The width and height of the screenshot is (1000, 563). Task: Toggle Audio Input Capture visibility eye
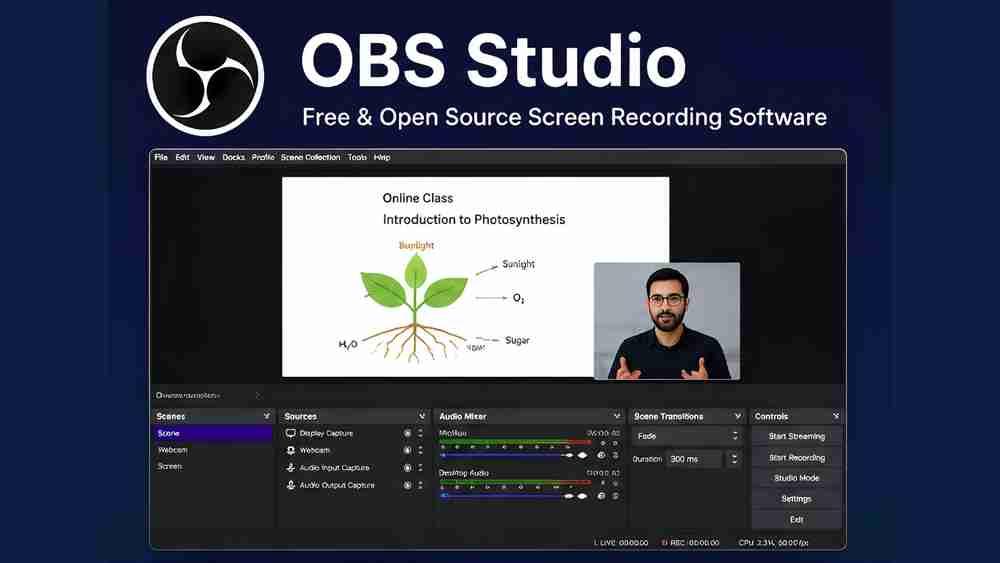408,467
